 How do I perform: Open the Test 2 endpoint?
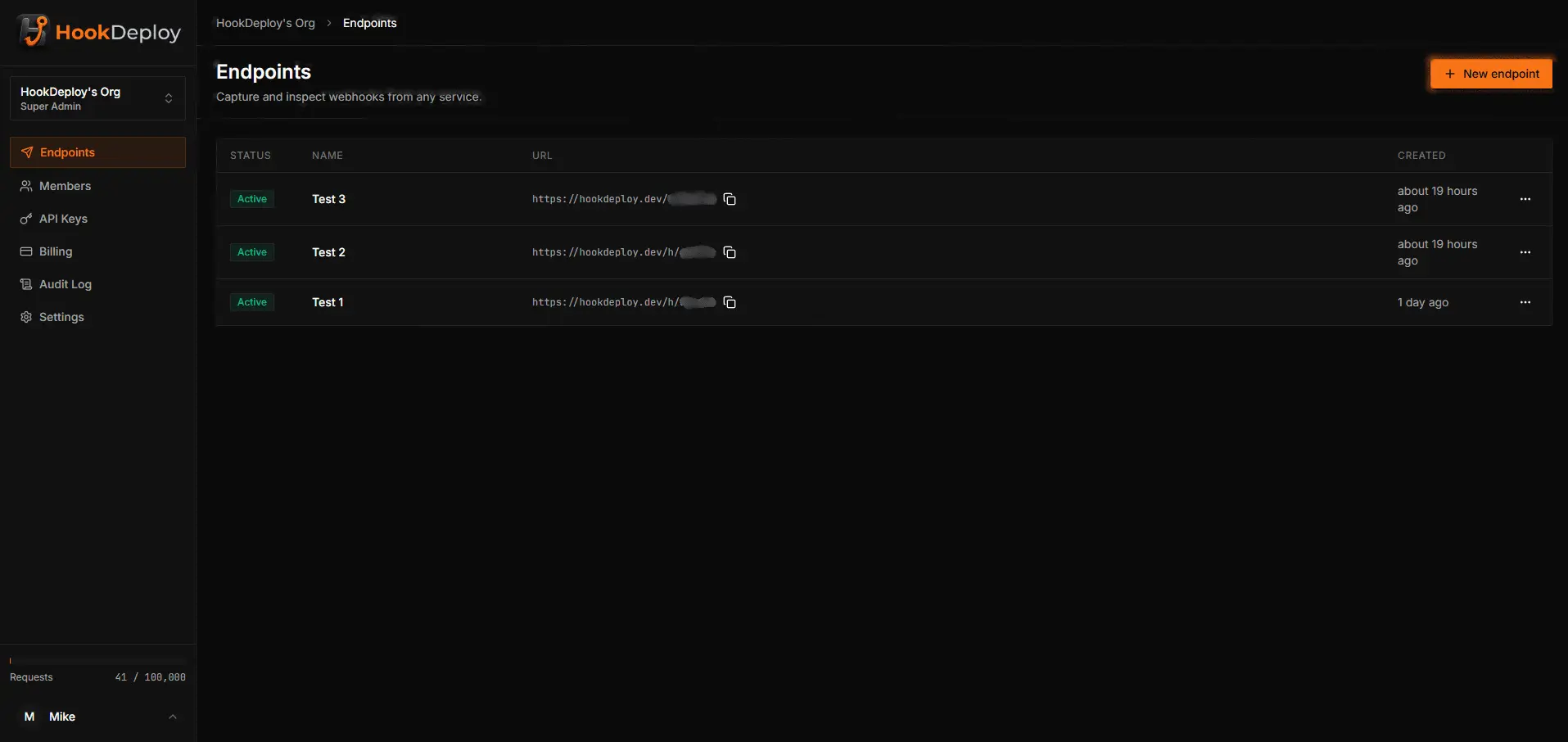[x=328, y=252]
